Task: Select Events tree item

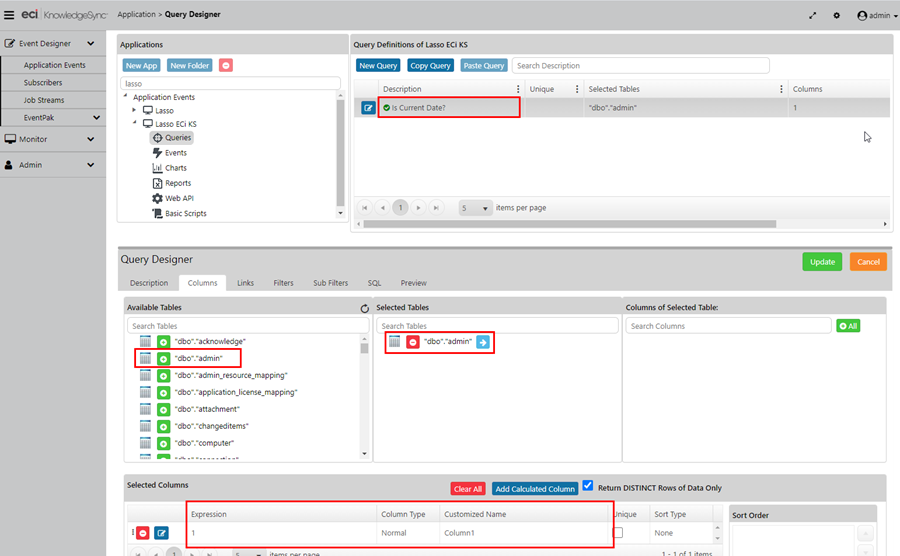Action: pos(169,153)
